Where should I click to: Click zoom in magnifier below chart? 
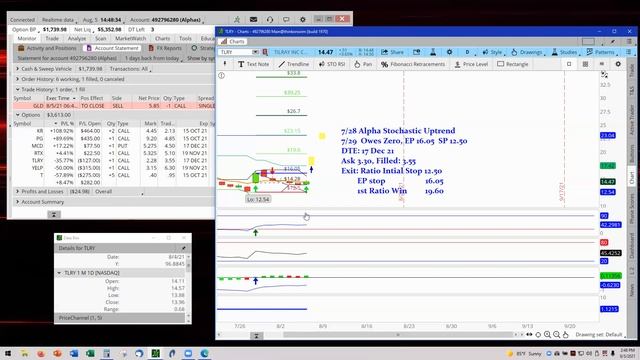547,335
